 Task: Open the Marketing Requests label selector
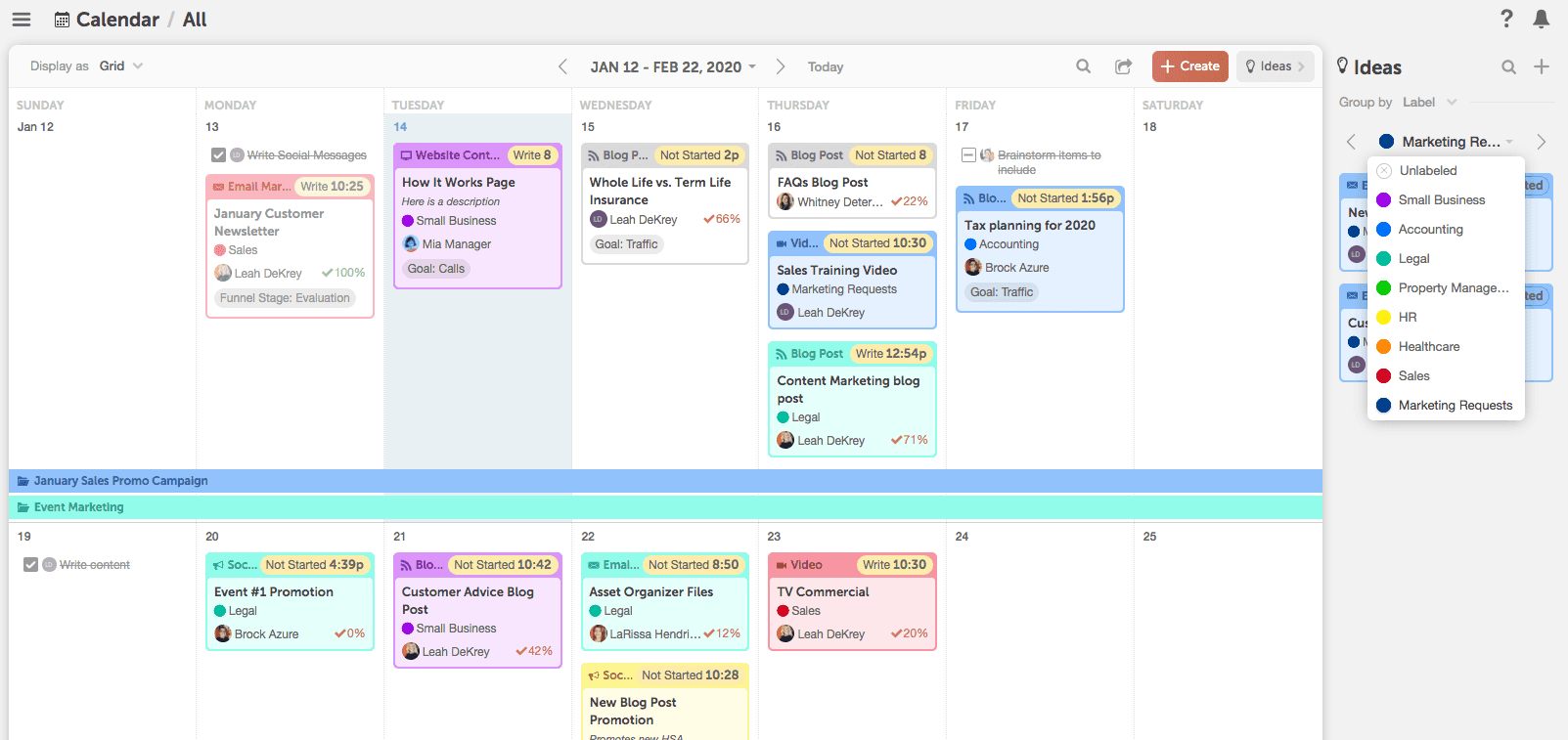tap(1447, 142)
